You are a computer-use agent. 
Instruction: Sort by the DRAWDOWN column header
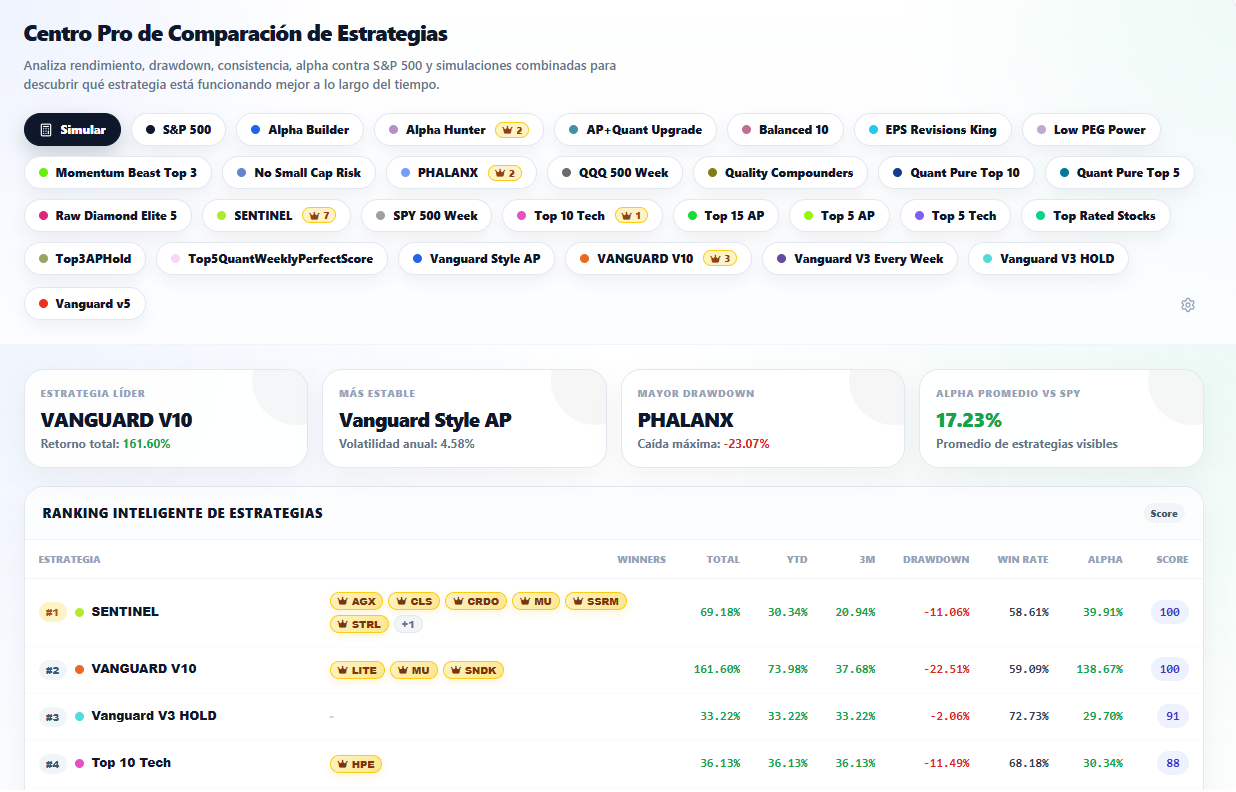(x=936, y=559)
